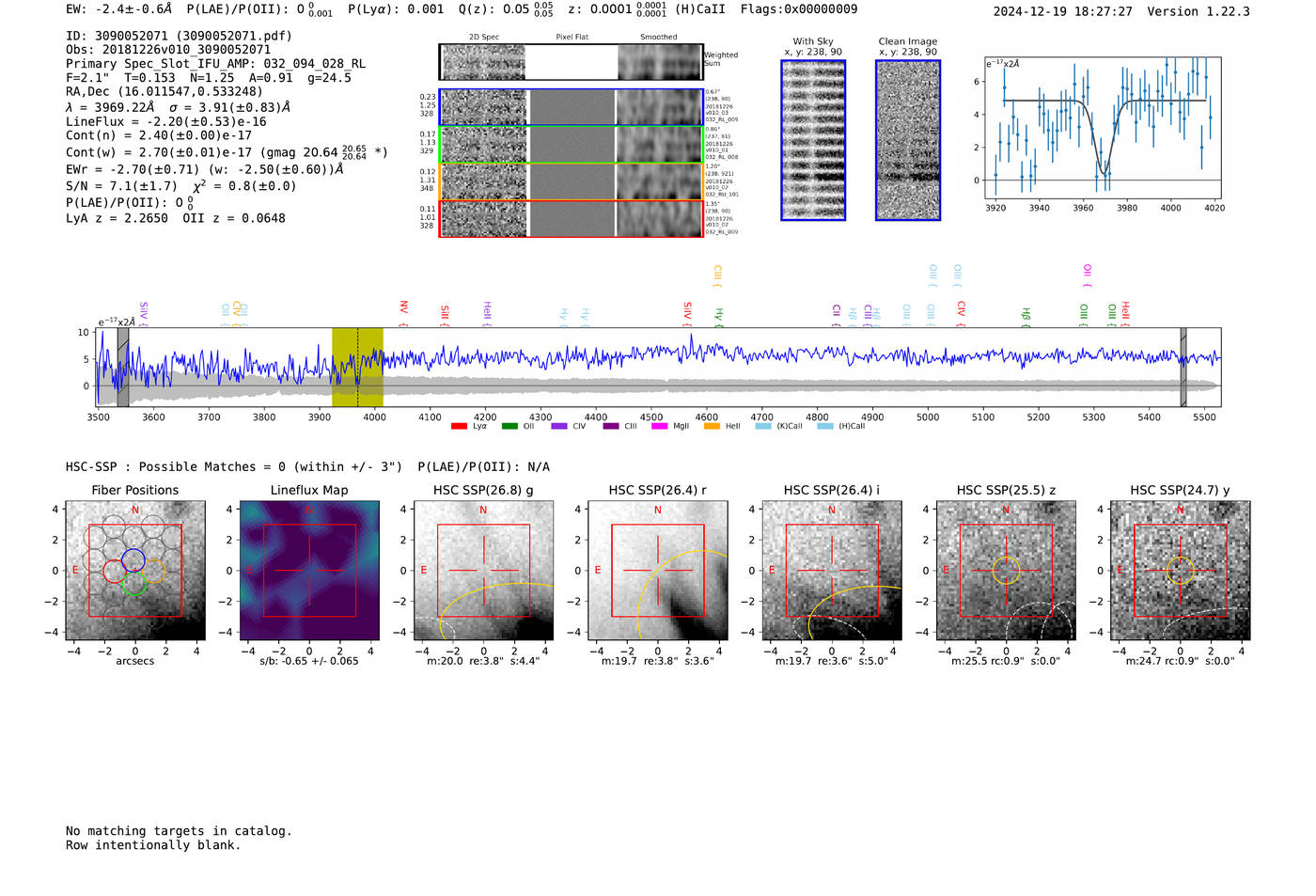Click the MgII magenta legend swatch
The image size is (1316, 896).
[659, 426]
